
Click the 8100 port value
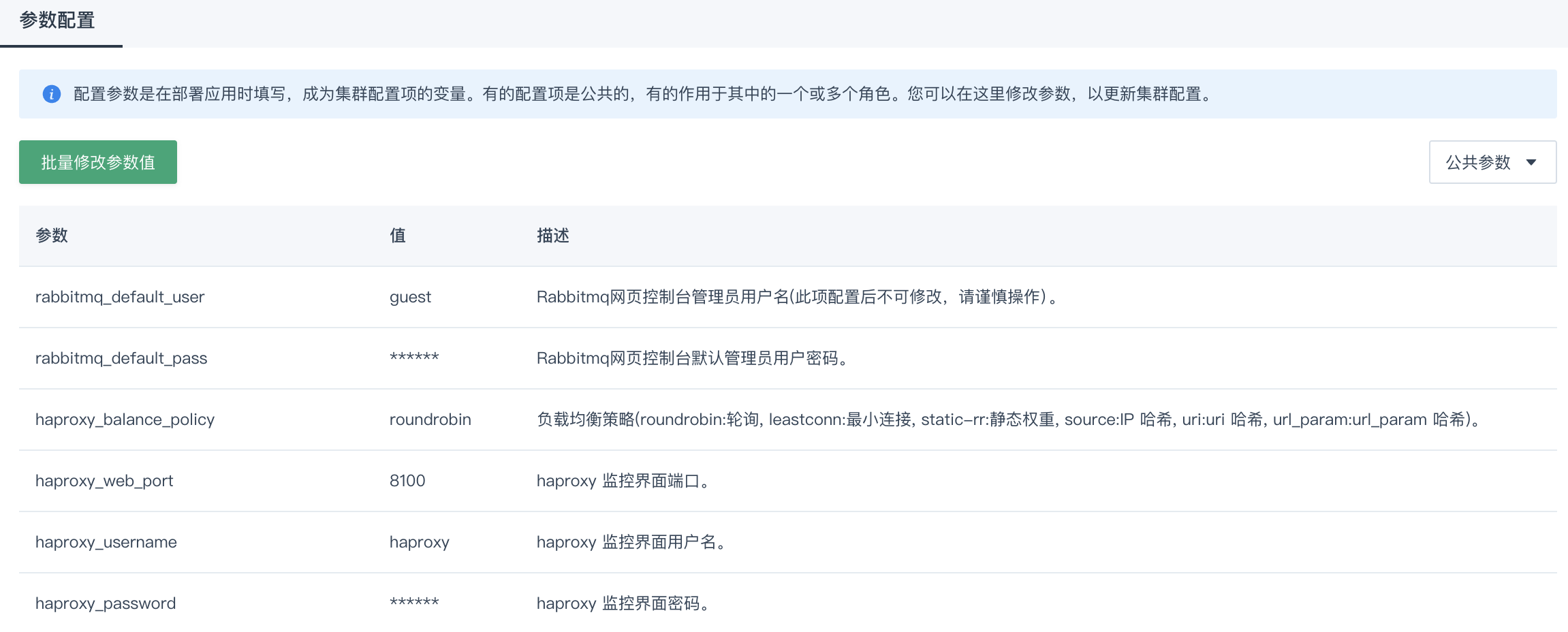pyautogui.click(x=407, y=481)
